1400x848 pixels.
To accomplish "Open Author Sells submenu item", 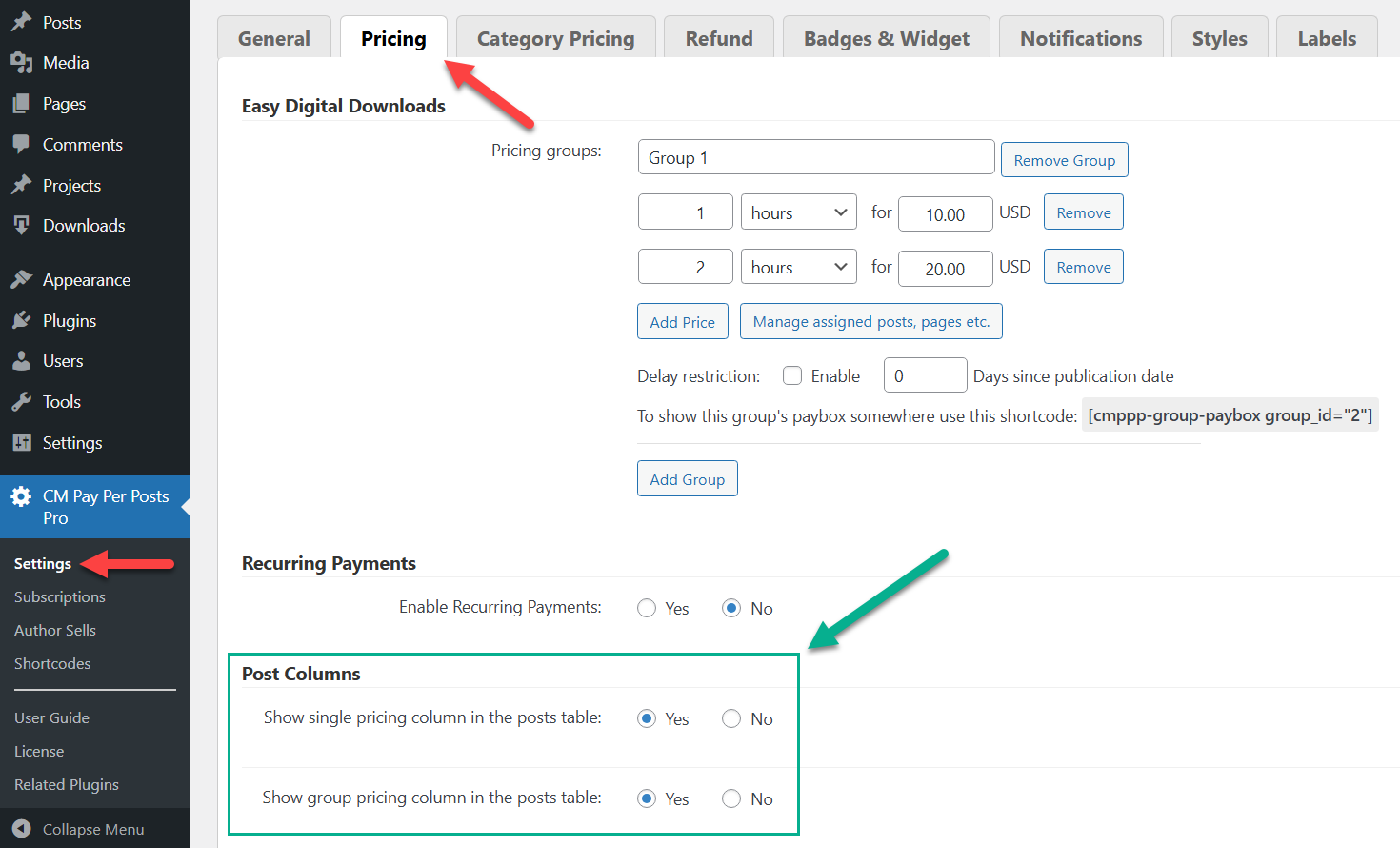I will pyautogui.click(x=55, y=631).
